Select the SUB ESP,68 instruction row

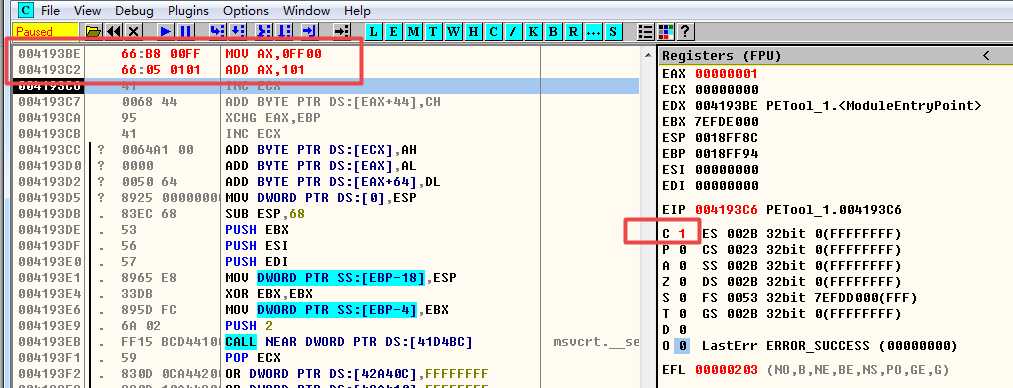coord(326,214)
